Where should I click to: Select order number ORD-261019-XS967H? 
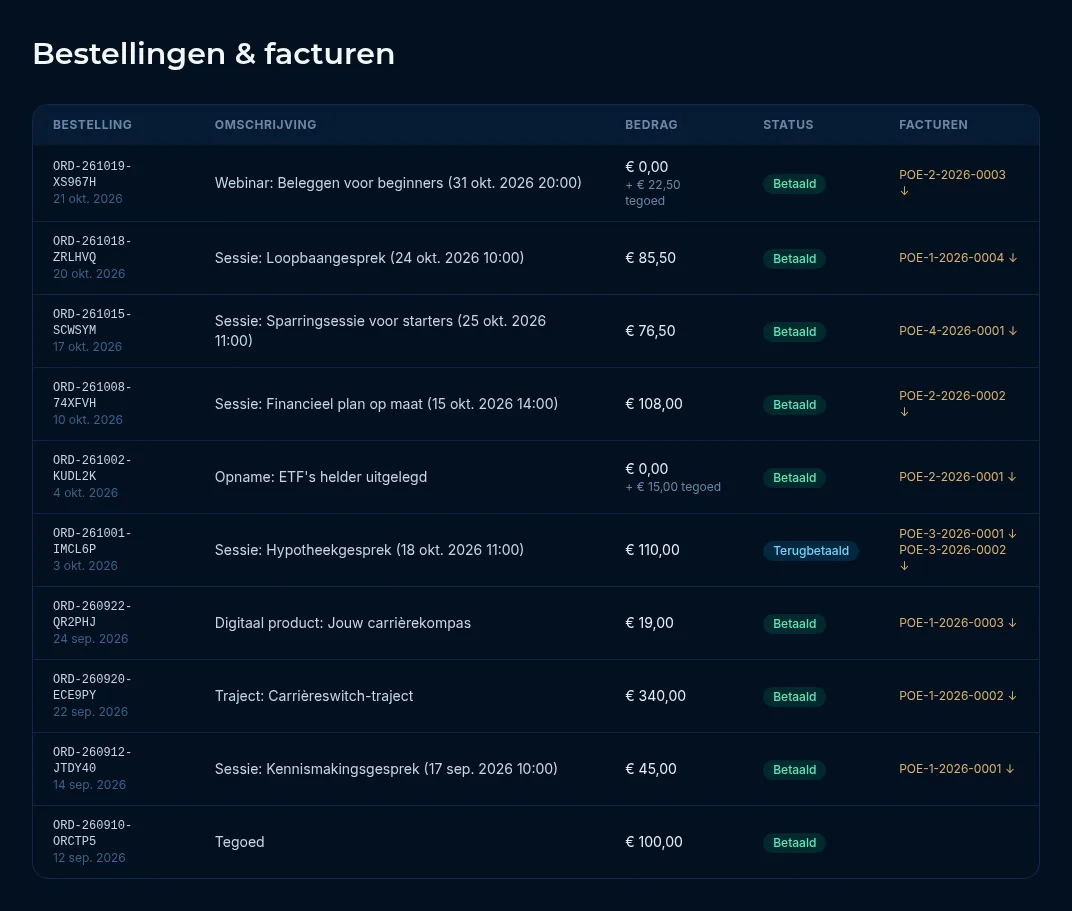[x=92, y=174]
